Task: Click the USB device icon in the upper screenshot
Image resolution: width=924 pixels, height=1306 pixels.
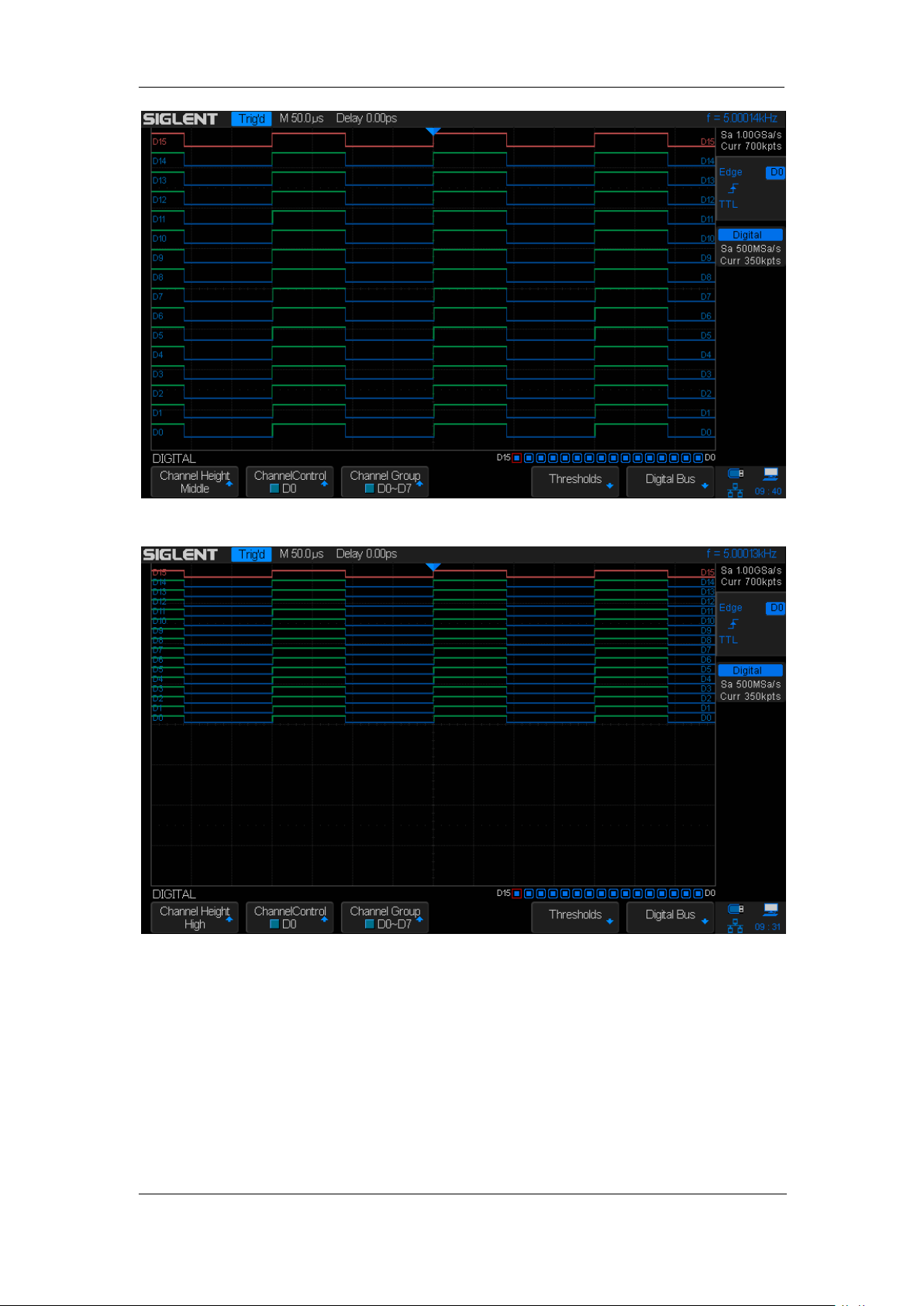Action: coord(736,474)
